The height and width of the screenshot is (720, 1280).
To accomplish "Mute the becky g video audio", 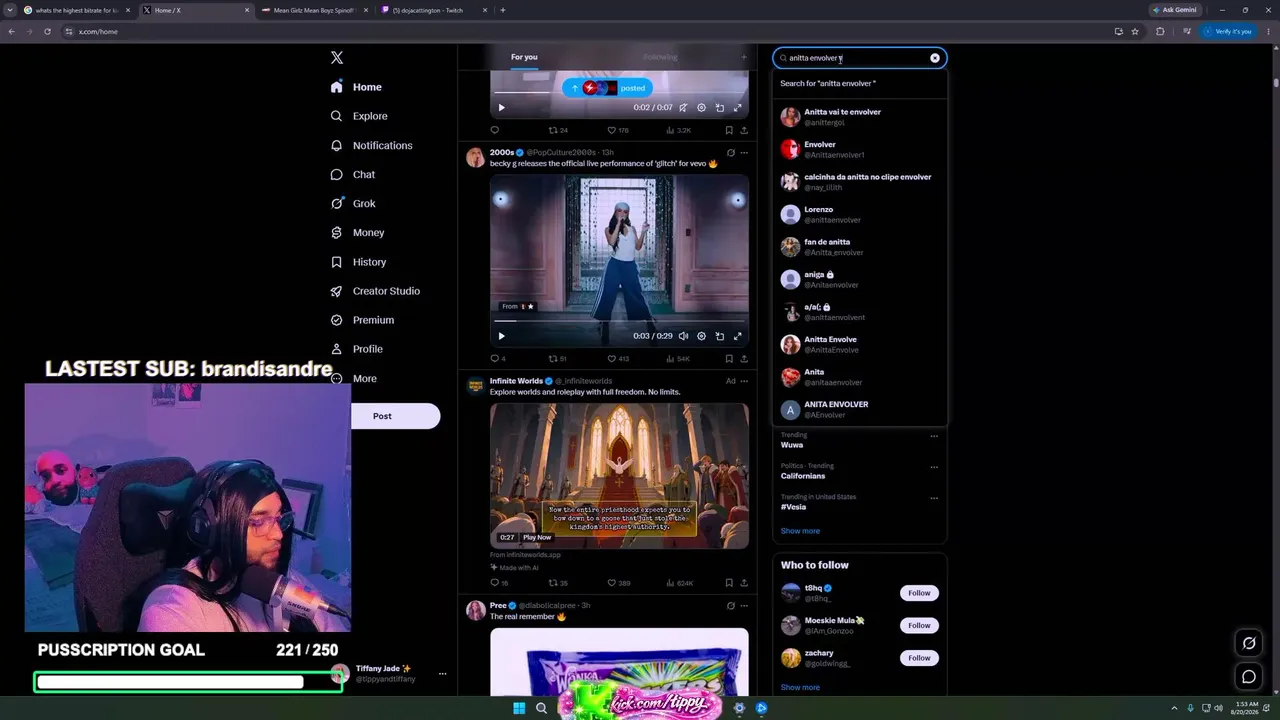I will pyautogui.click(x=683, y=336).
